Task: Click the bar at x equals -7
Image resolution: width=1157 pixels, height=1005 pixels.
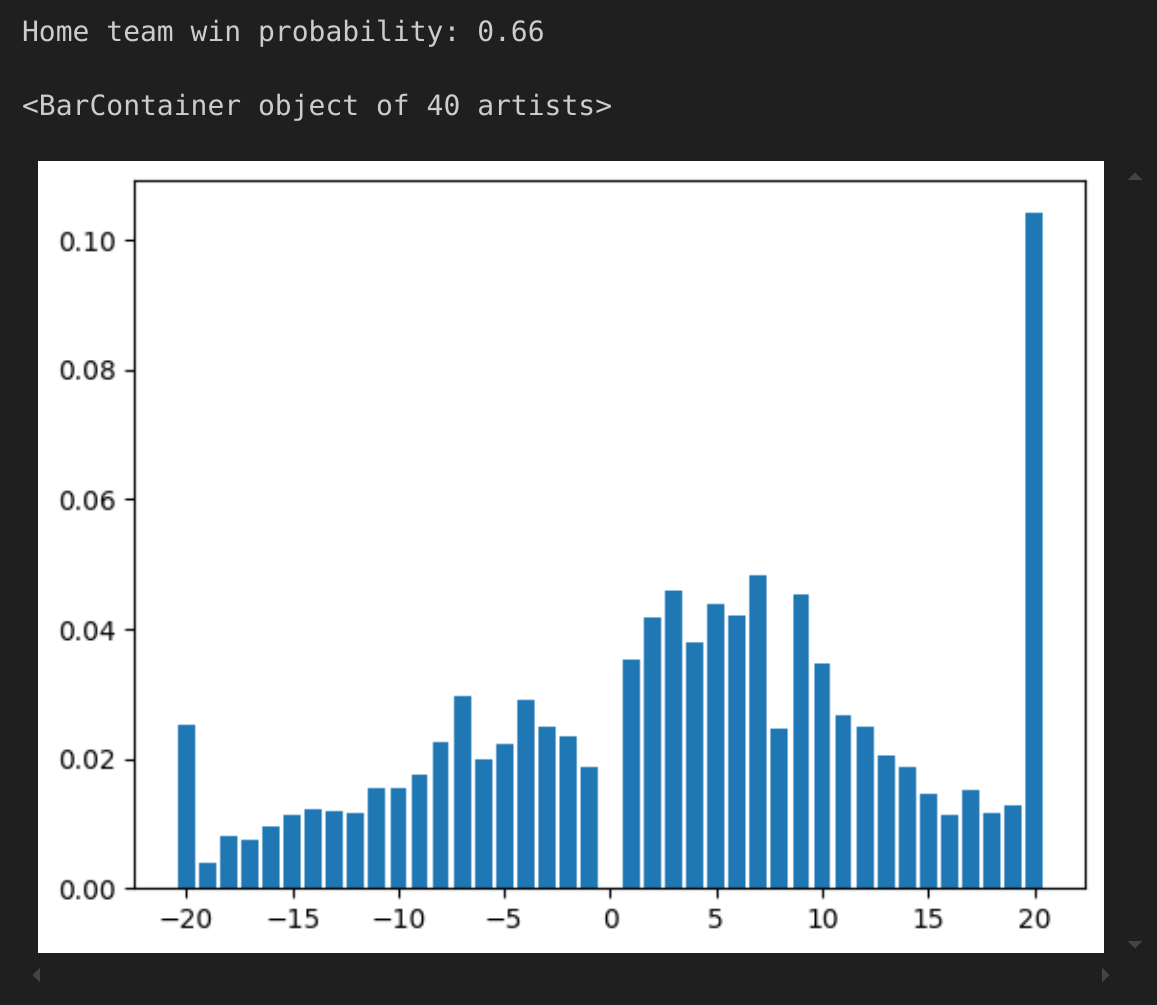Action: pos(462,792)
